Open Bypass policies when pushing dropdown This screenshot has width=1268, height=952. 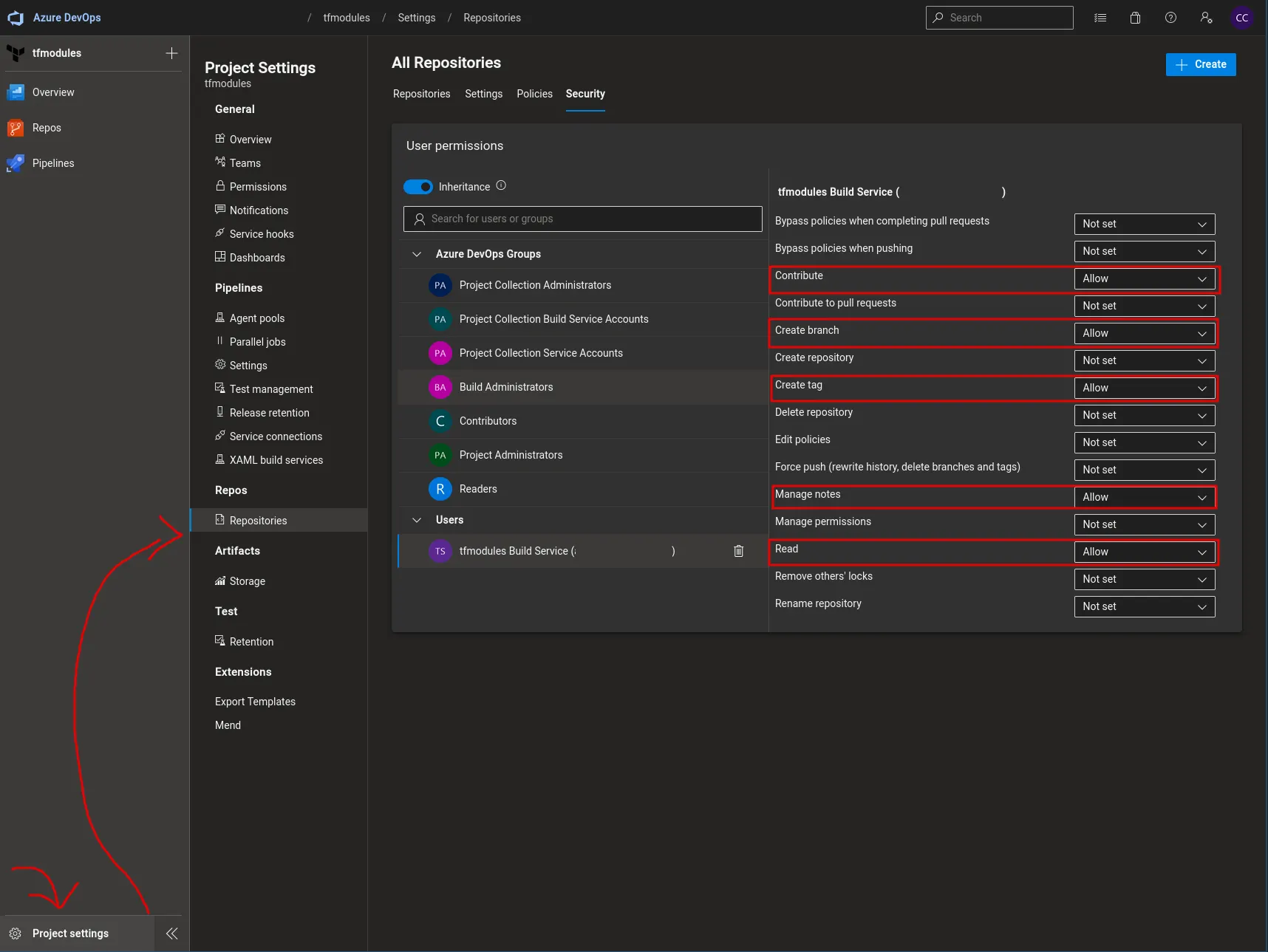1145,251
